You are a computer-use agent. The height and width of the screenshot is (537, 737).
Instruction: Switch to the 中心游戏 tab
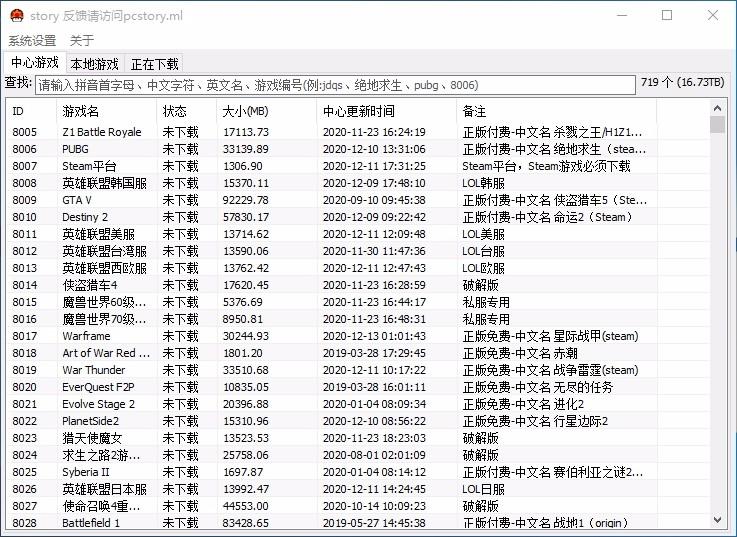pyautogui.click(x=35, y=62)
